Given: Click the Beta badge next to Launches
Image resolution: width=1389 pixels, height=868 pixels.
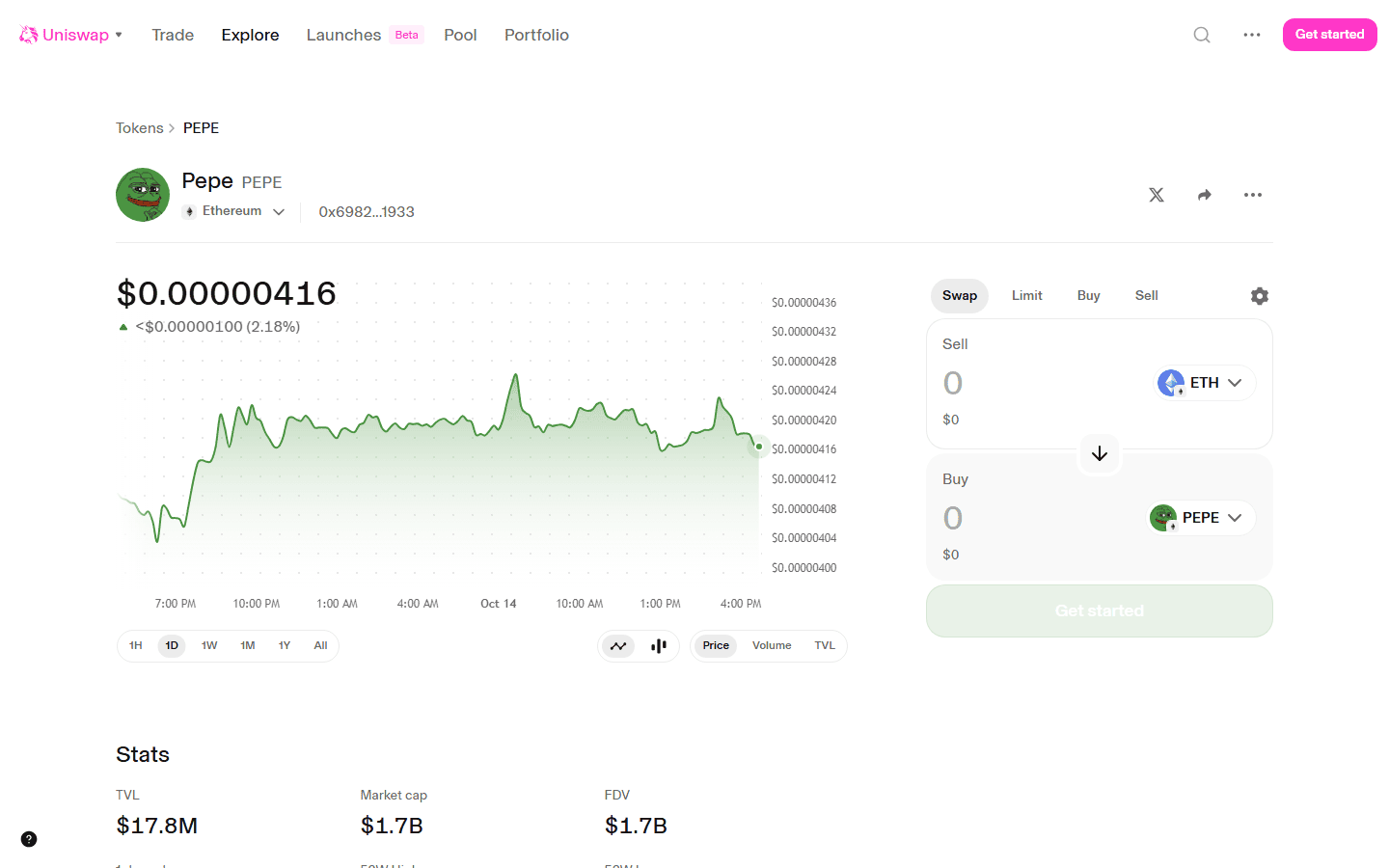Looking at the screenshot, I should (407, 35).
